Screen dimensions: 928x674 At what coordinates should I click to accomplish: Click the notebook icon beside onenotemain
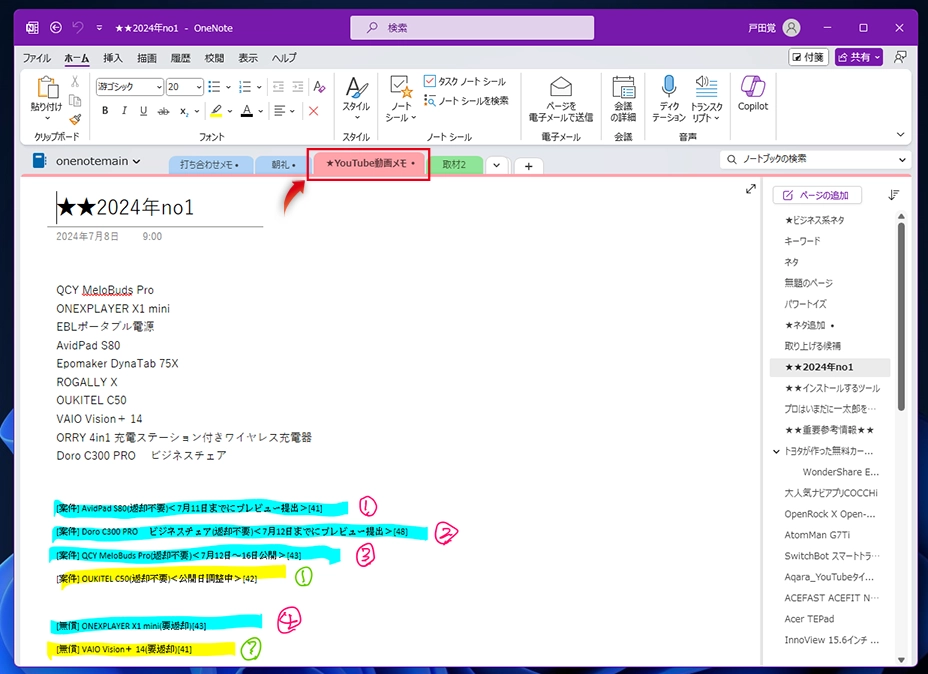point(39,160)
